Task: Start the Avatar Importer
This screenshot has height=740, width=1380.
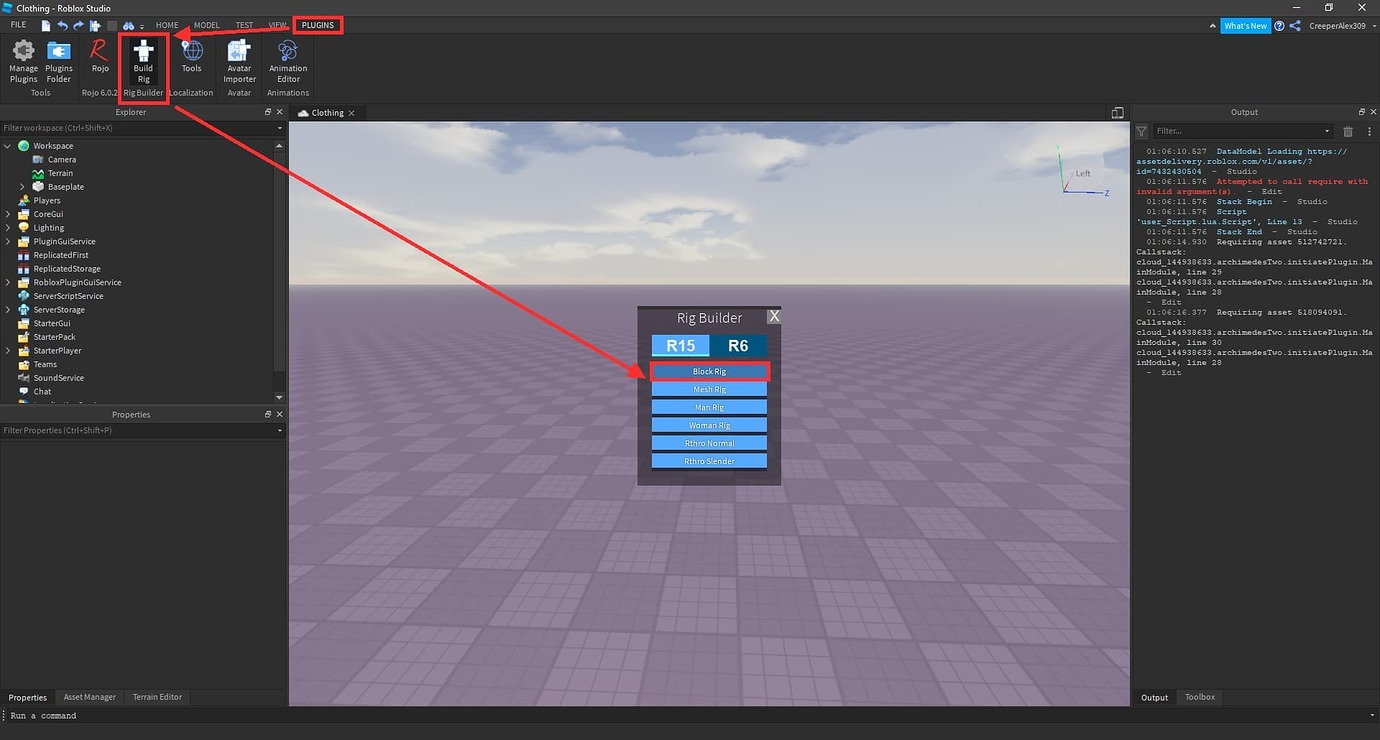Action: [x=239, y=58]
